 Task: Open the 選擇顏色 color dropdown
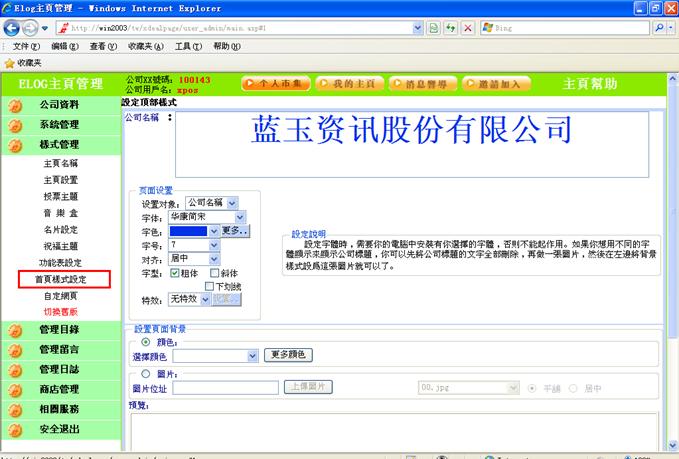click(x=252, y=355)
